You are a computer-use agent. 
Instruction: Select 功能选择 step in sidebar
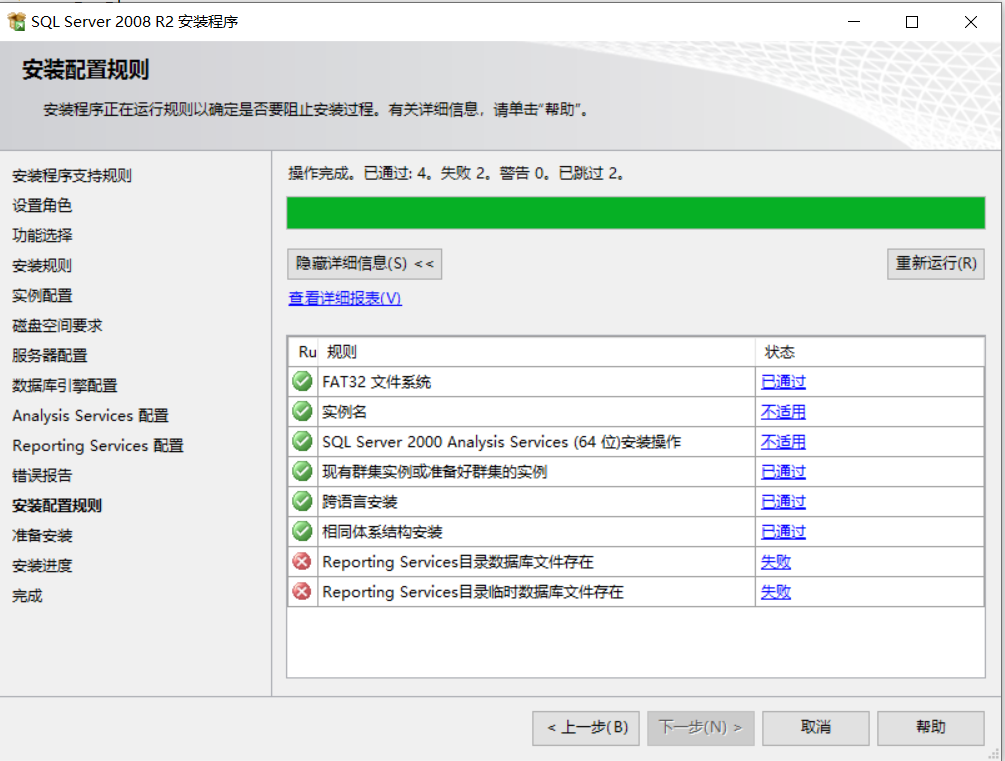tap(42, 235)
